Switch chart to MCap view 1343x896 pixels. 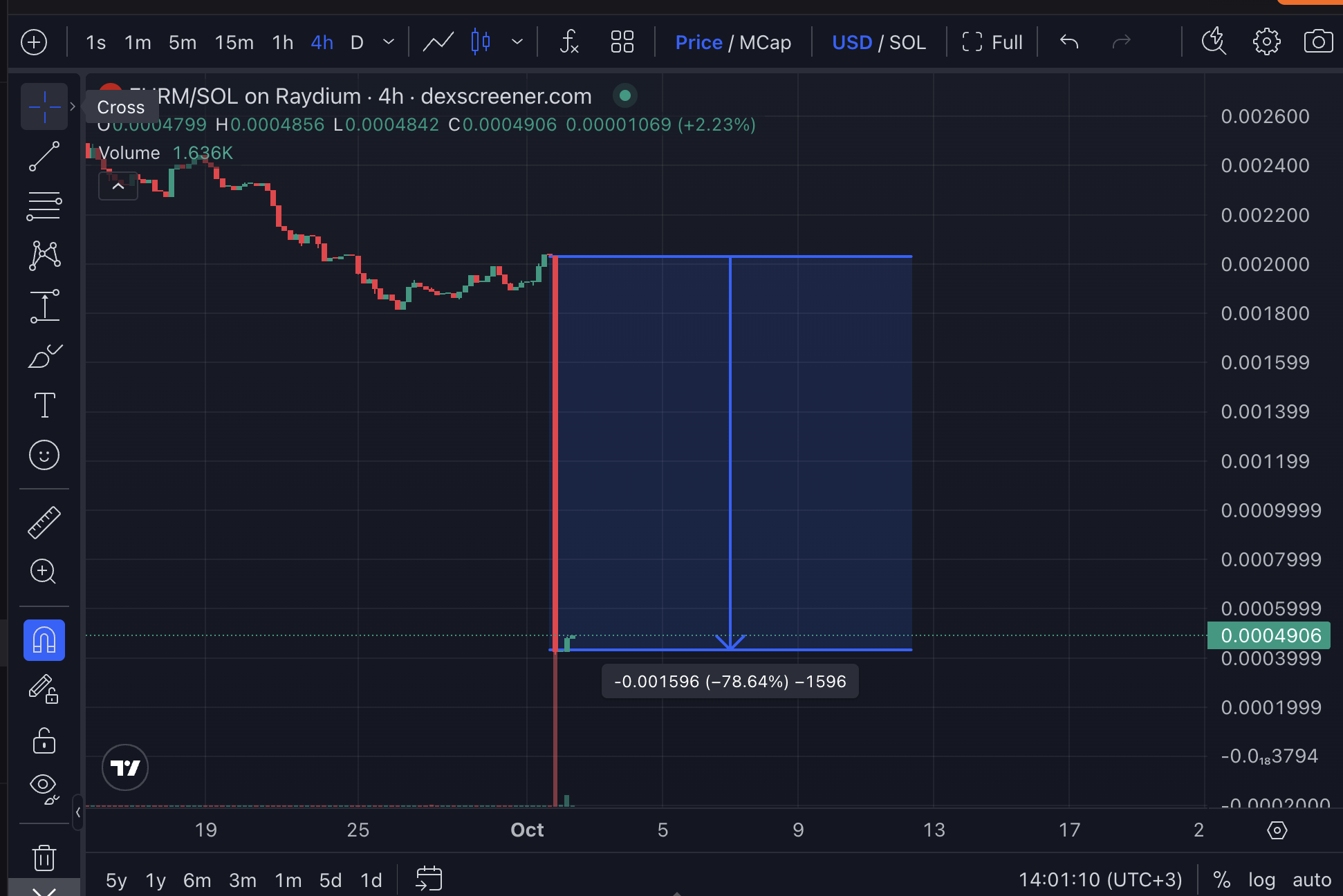(x=765, y=42)
